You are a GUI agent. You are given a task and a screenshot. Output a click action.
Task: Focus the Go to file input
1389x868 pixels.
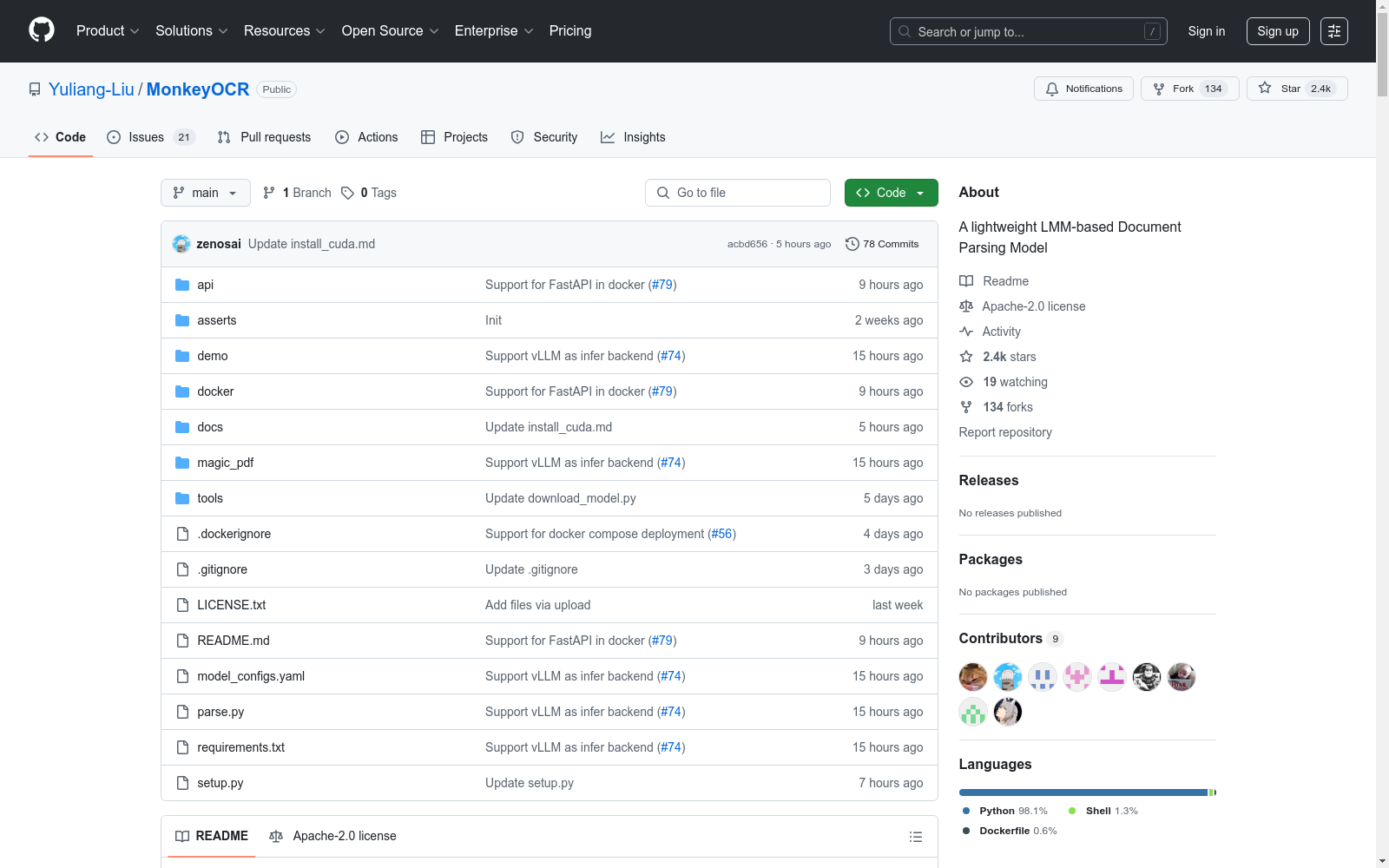[x=738, y=193]
